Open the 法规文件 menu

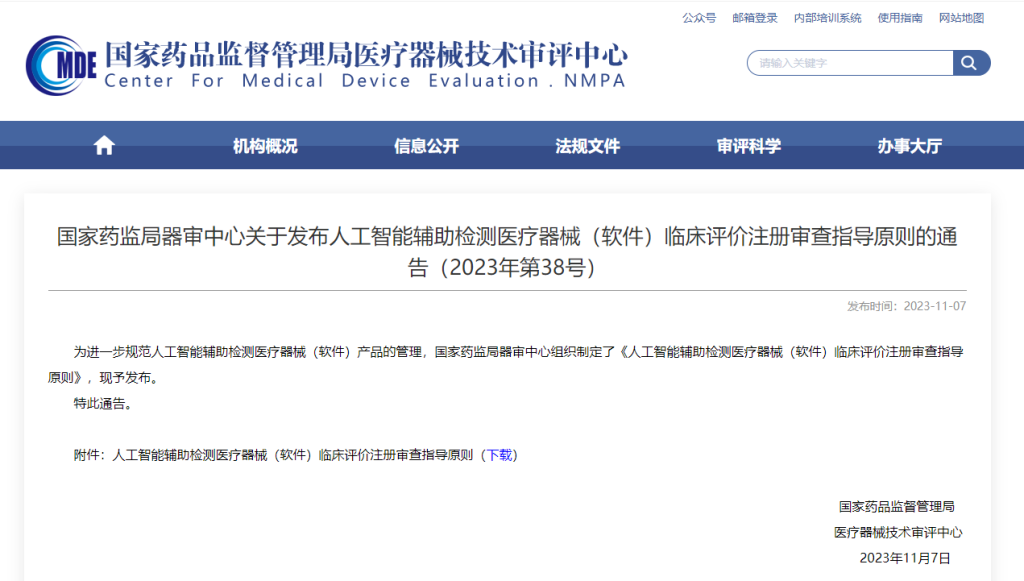588,146
